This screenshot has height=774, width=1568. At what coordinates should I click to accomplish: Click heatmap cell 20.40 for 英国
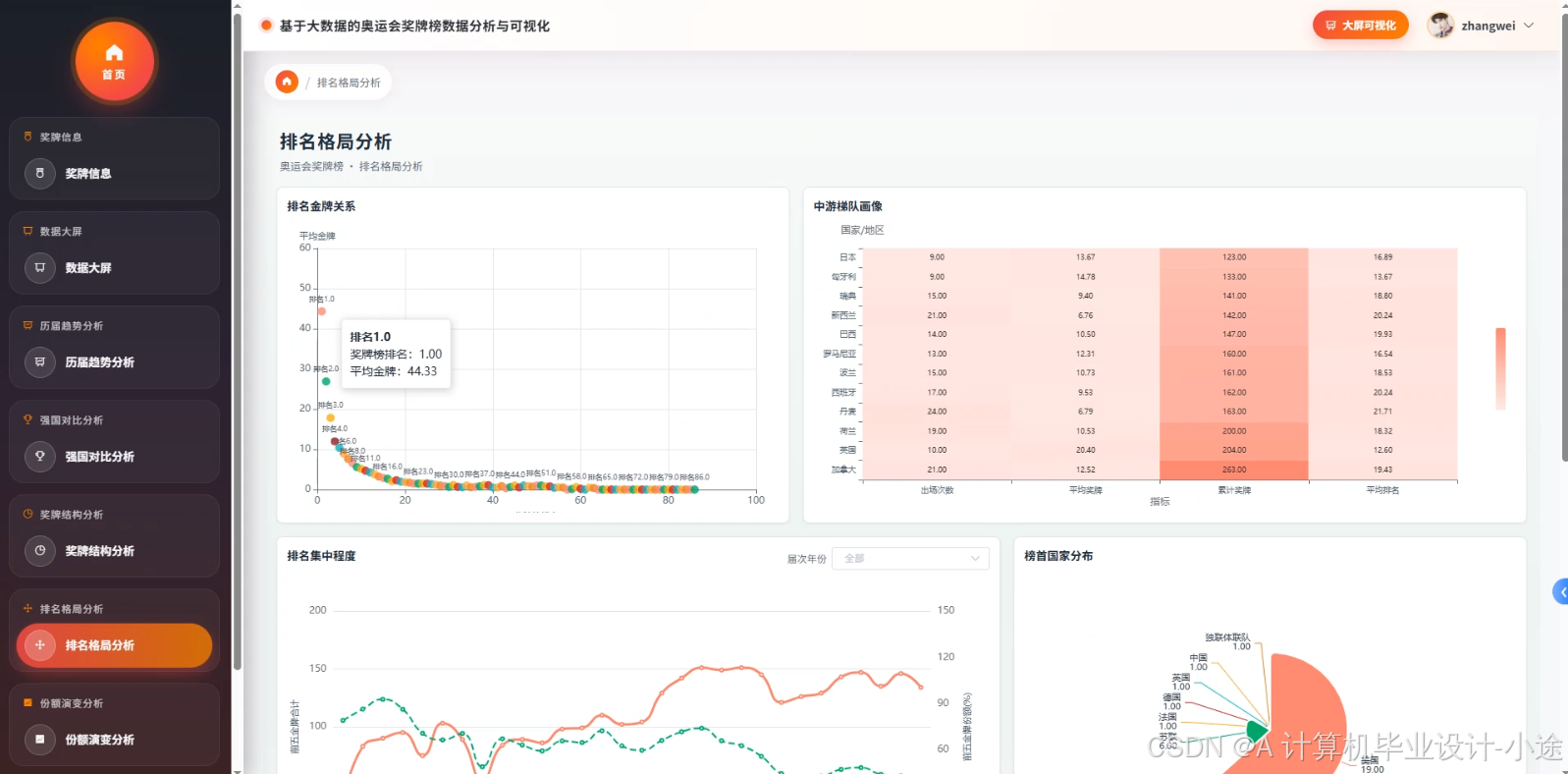click(x=1086, y=451)
